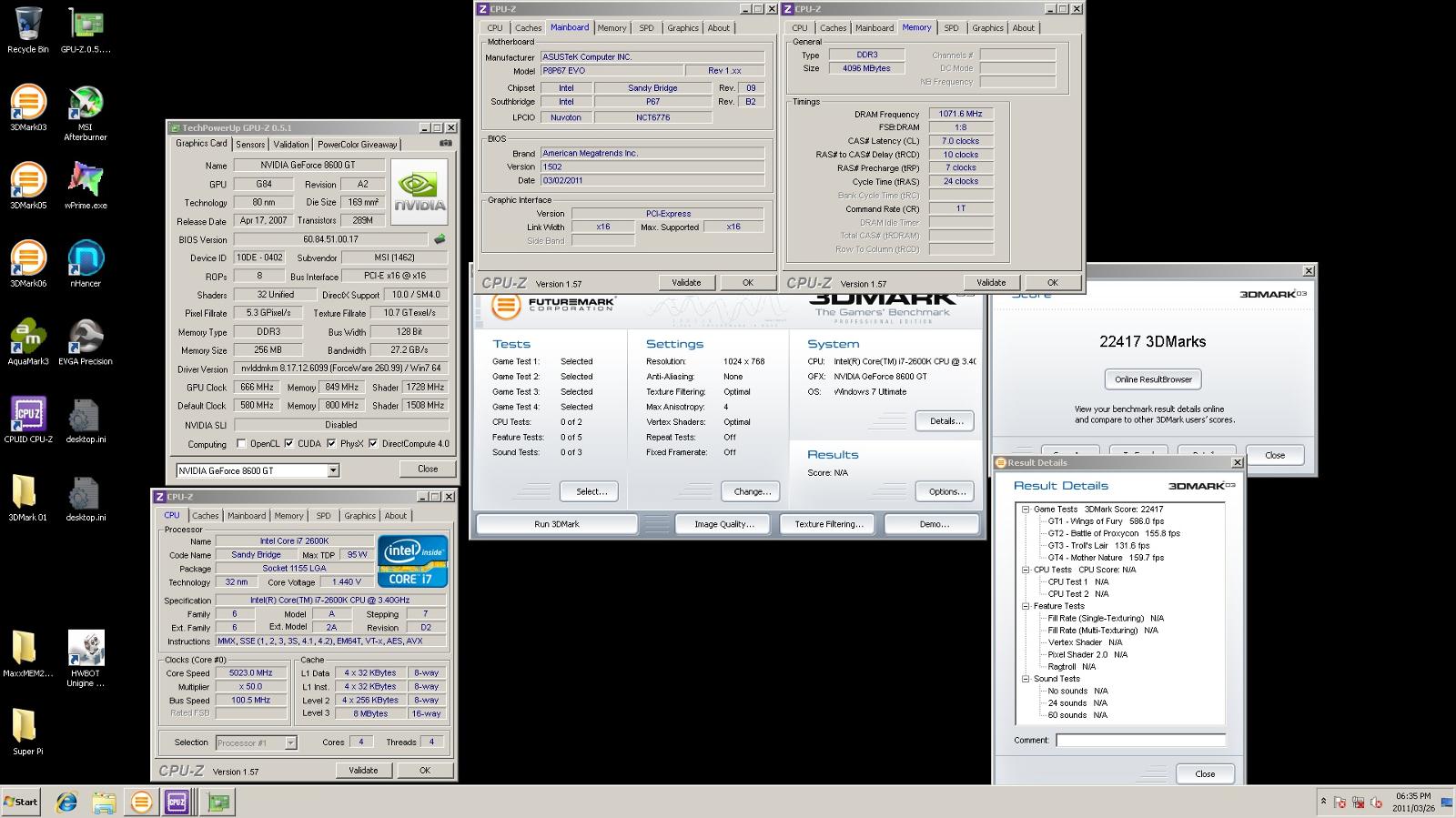This screenshot has height=818, width=1456.
Task: Collapse the Feature Tests tree node
Action: point(1026,606)
